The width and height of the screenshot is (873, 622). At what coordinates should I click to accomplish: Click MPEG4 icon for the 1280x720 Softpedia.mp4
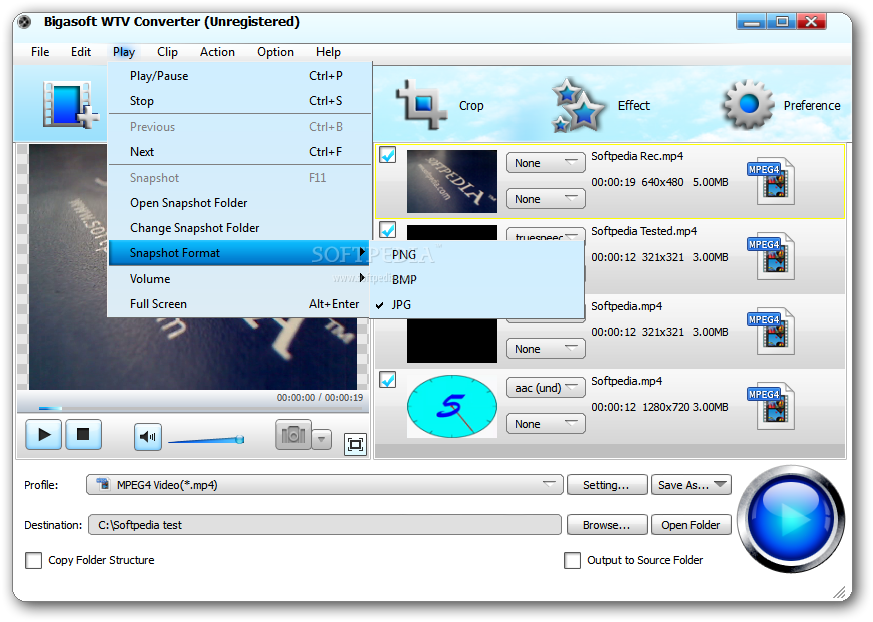click(772, 406)
